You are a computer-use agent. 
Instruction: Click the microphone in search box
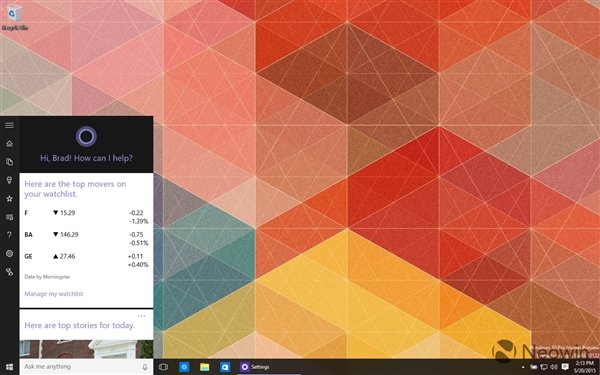[145, 367]
